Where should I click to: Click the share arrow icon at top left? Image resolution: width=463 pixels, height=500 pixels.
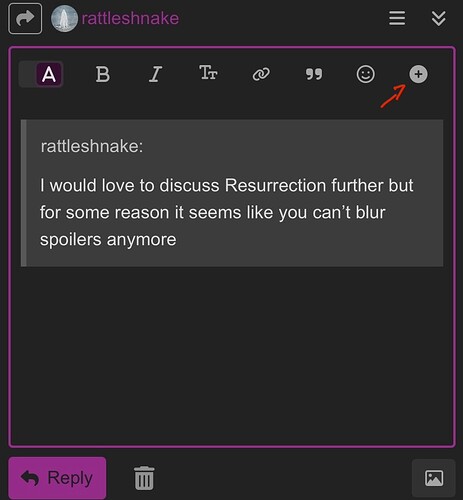coord(25,18)
